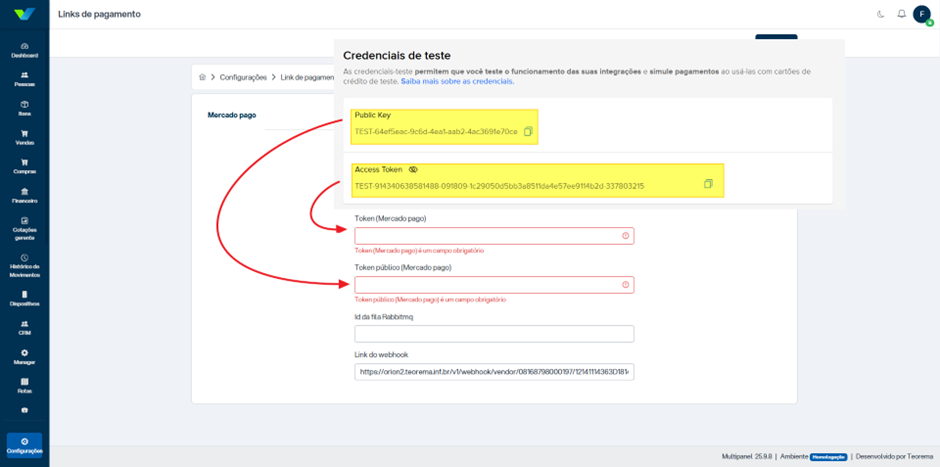940x467 pixels.
Task: Select the Mercado pago tab
Action: pos(231,115)
